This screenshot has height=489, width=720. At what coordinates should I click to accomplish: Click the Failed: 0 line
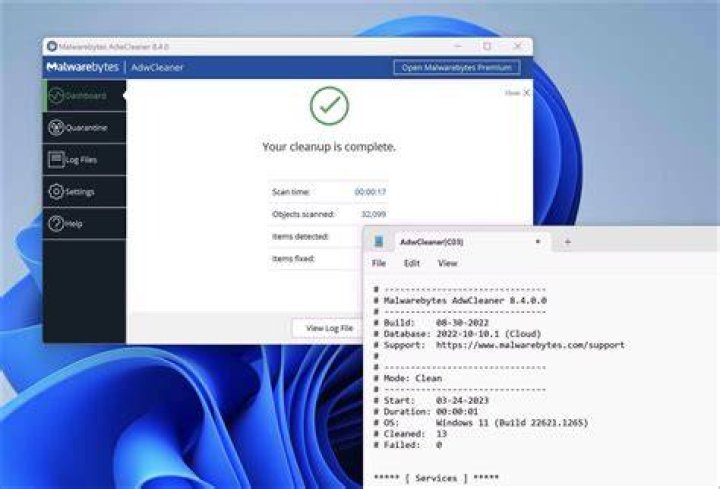click(x=408, y=444)
